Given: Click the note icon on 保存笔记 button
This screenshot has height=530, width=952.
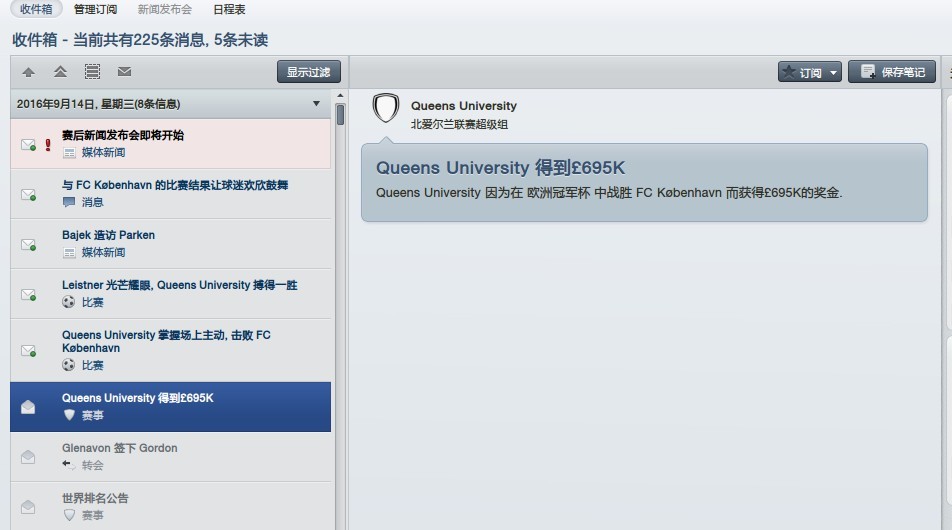Looking at the screenshot, I should pyautogui.click(x=868, y=72).
